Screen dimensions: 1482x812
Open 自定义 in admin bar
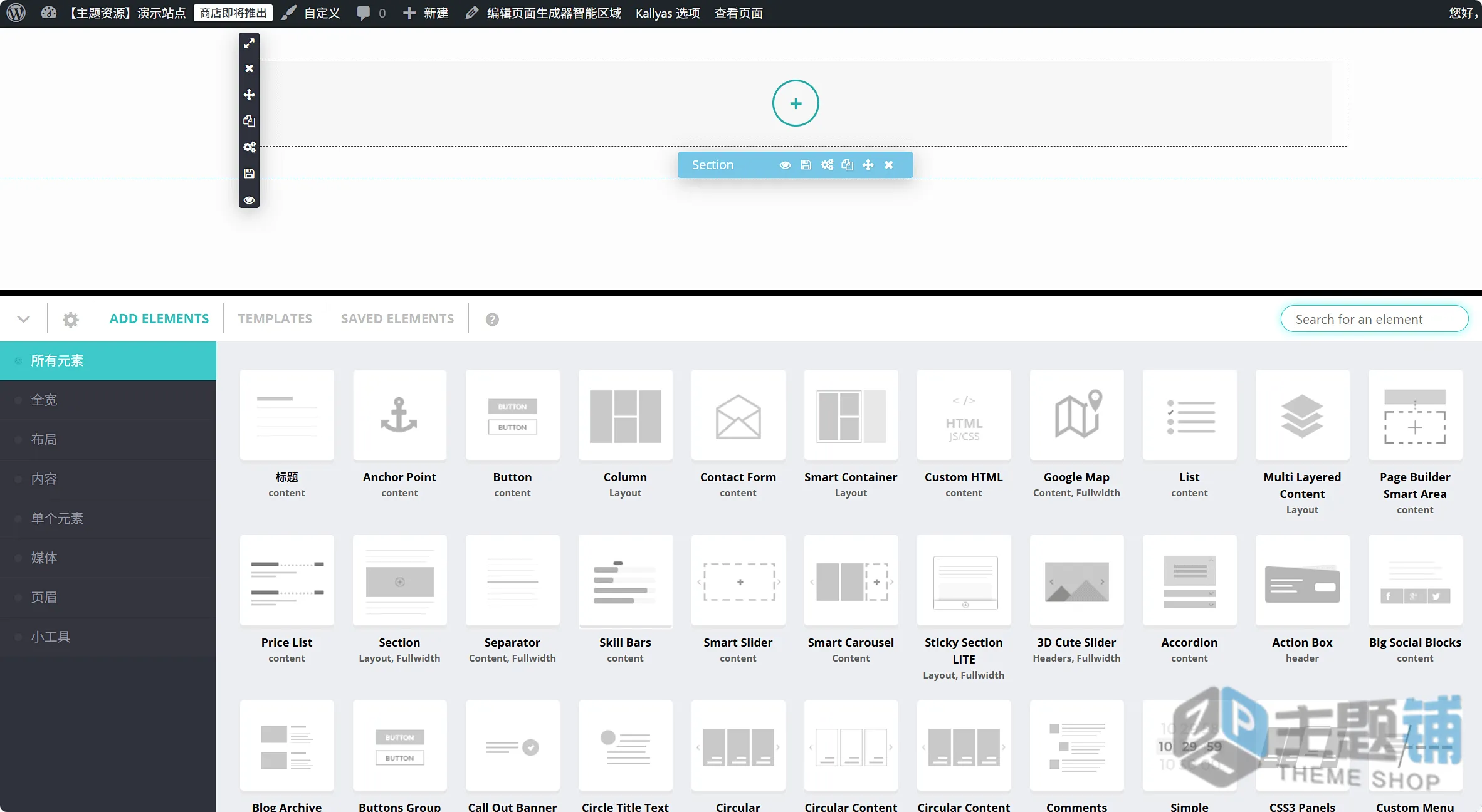[311, 13]
